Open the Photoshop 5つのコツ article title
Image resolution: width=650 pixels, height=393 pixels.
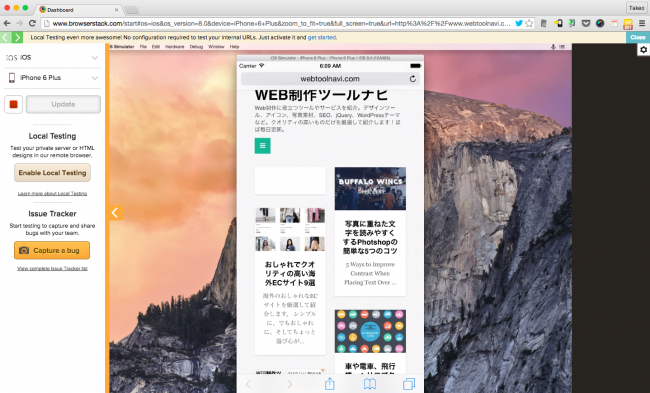pos(370,237)
